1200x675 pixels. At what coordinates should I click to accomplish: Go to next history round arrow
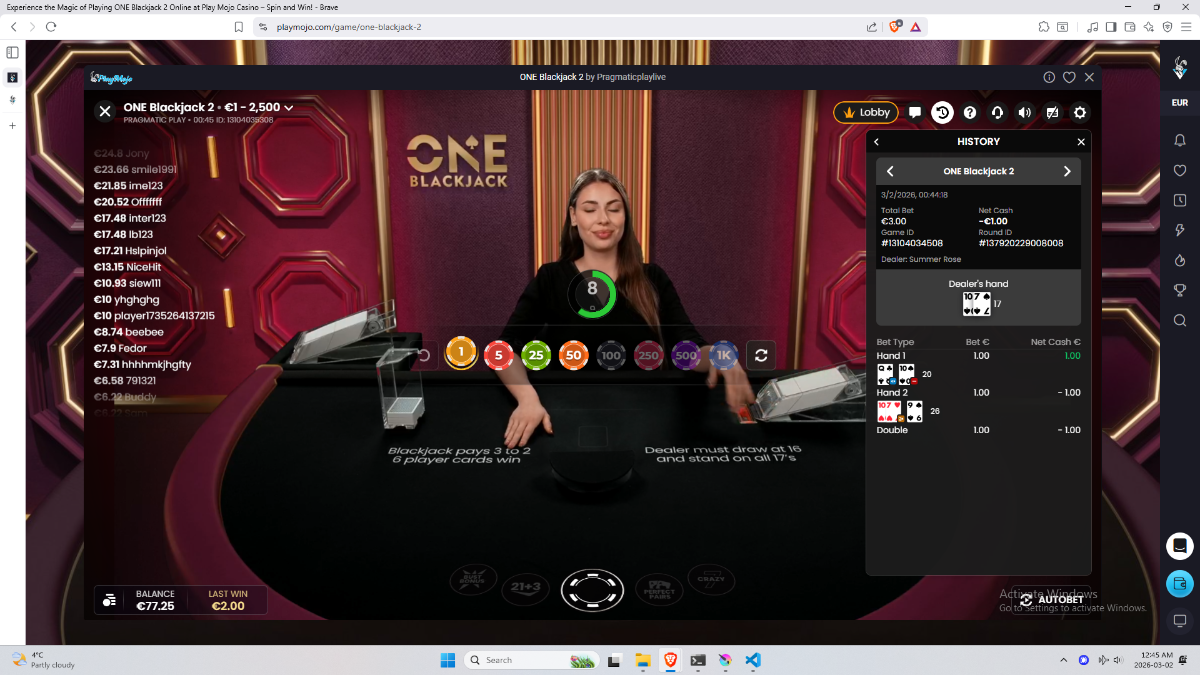pyautogui.click(x=1066, y=171)
